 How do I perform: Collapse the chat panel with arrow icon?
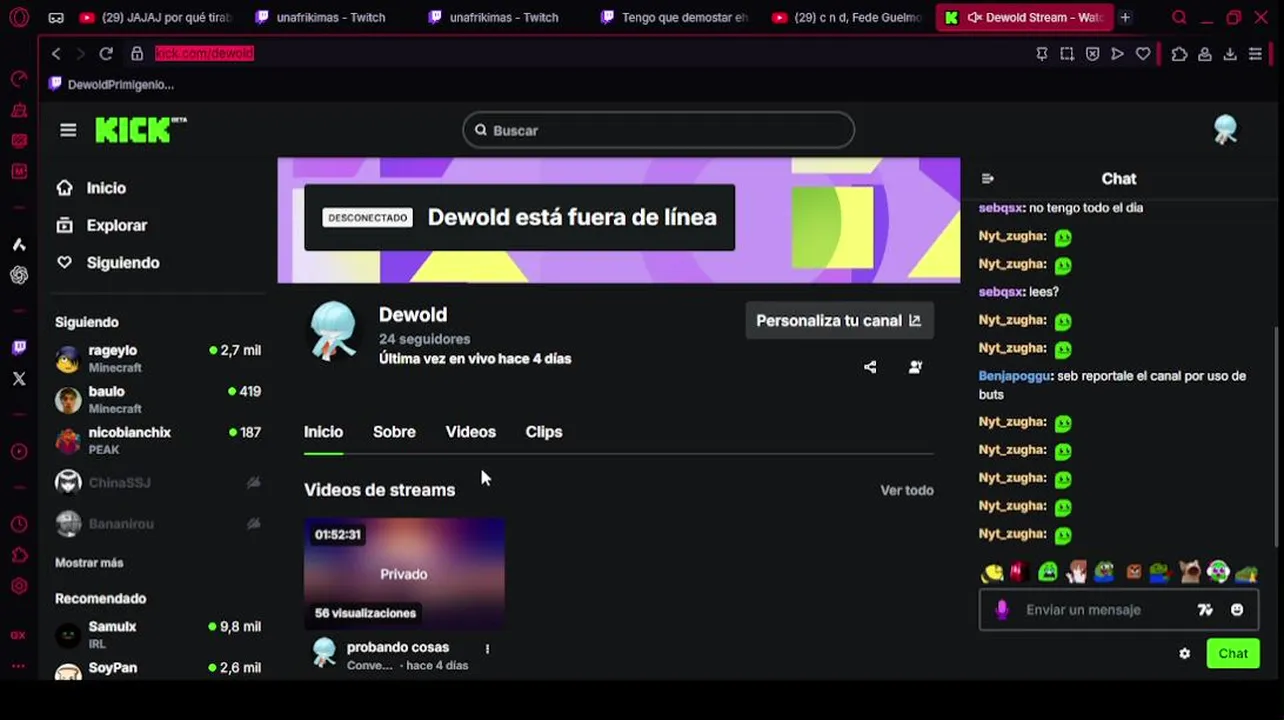pyautogui.click(x=988, y=179)
